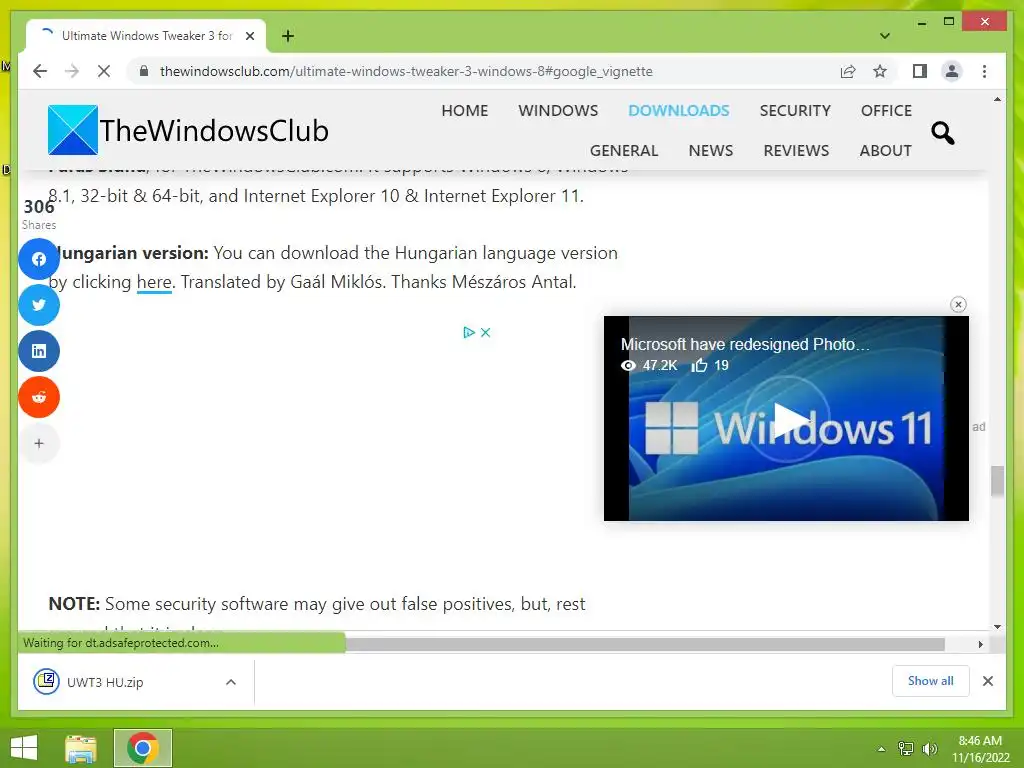Screen dimensions: 1024x768
Task: Open the NEWS menu item
Action: coord(711,150)
